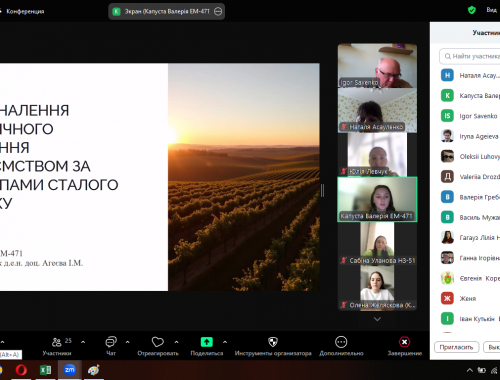Click the red End meeting icon
500x380 pixels.
pos(404,342)
